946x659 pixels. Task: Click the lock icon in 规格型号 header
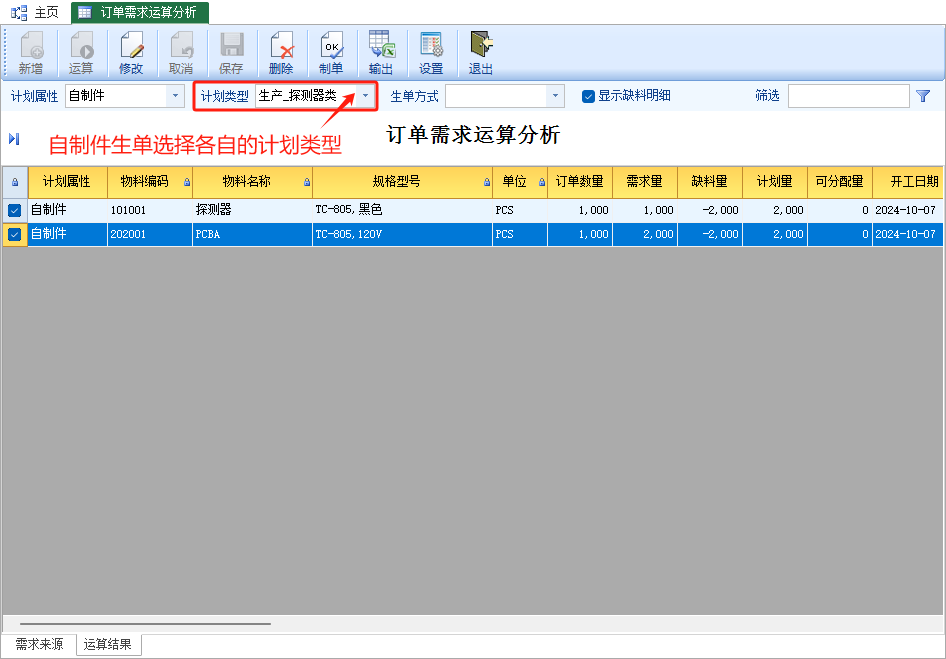(487, 182)
